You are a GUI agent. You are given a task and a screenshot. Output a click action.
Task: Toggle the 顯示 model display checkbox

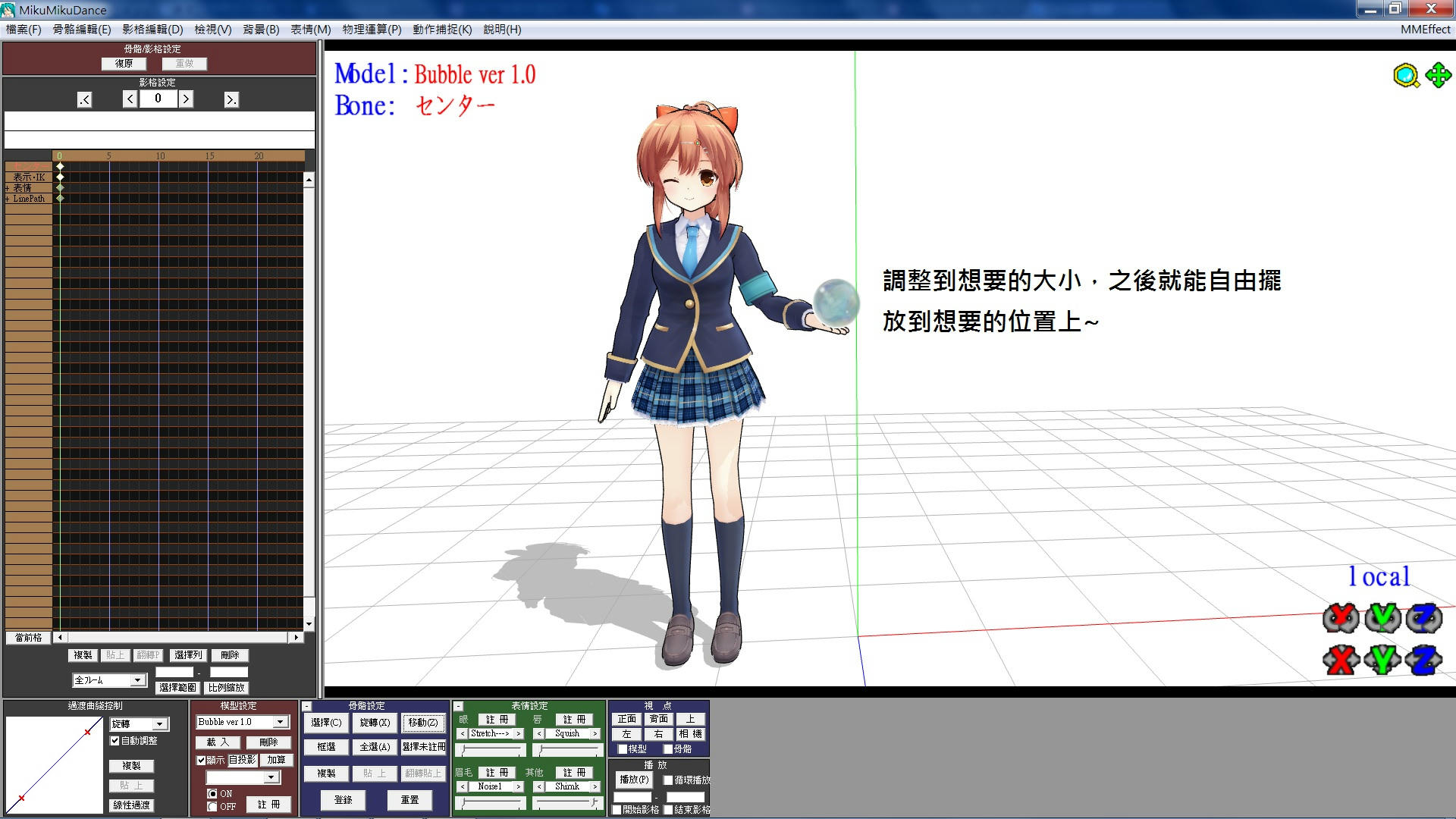pyautogui.click(x=201, y=760)
